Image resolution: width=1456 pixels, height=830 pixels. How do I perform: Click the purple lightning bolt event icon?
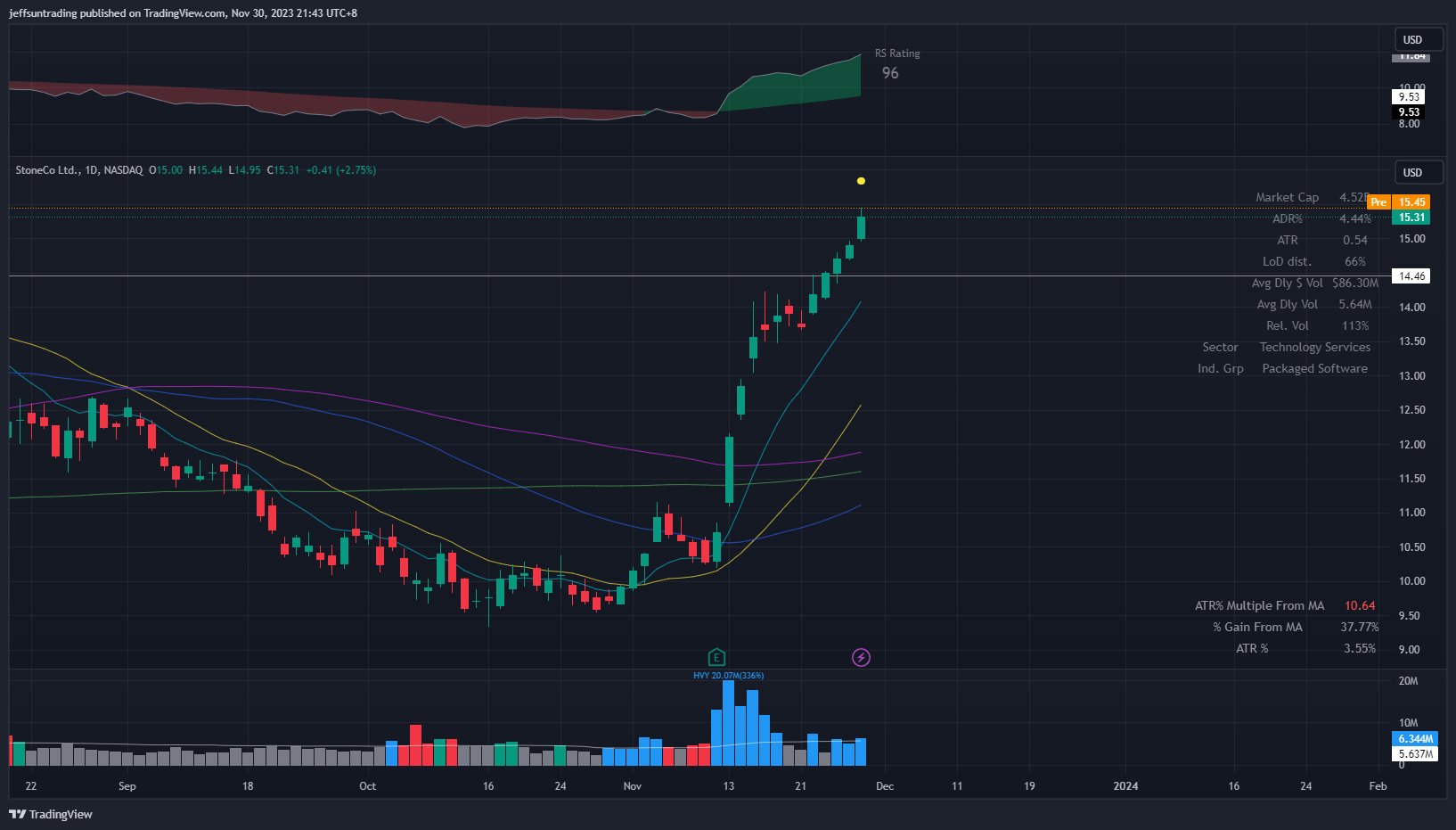(861, 658)
